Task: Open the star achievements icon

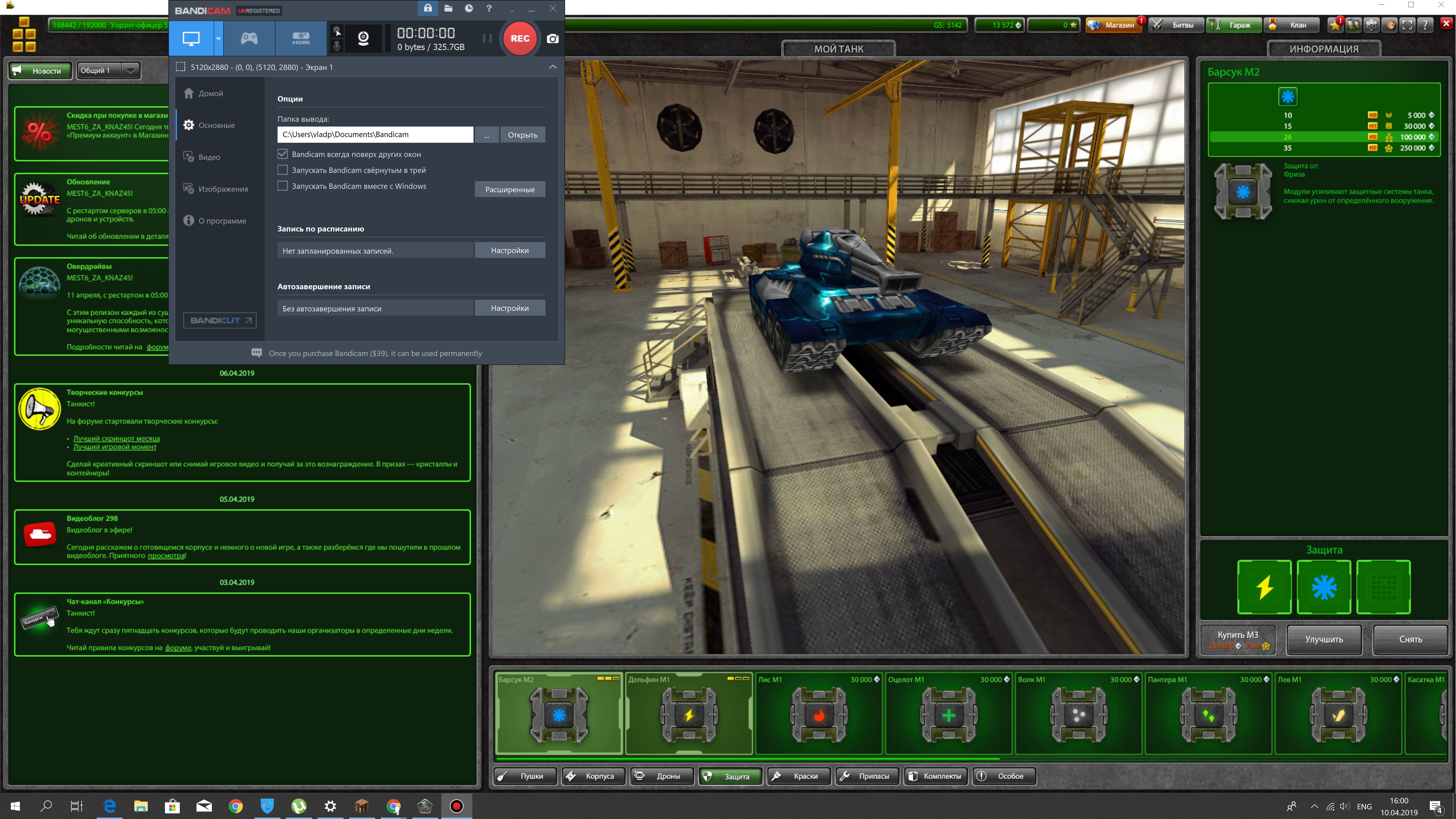Action: point(1336,25)
